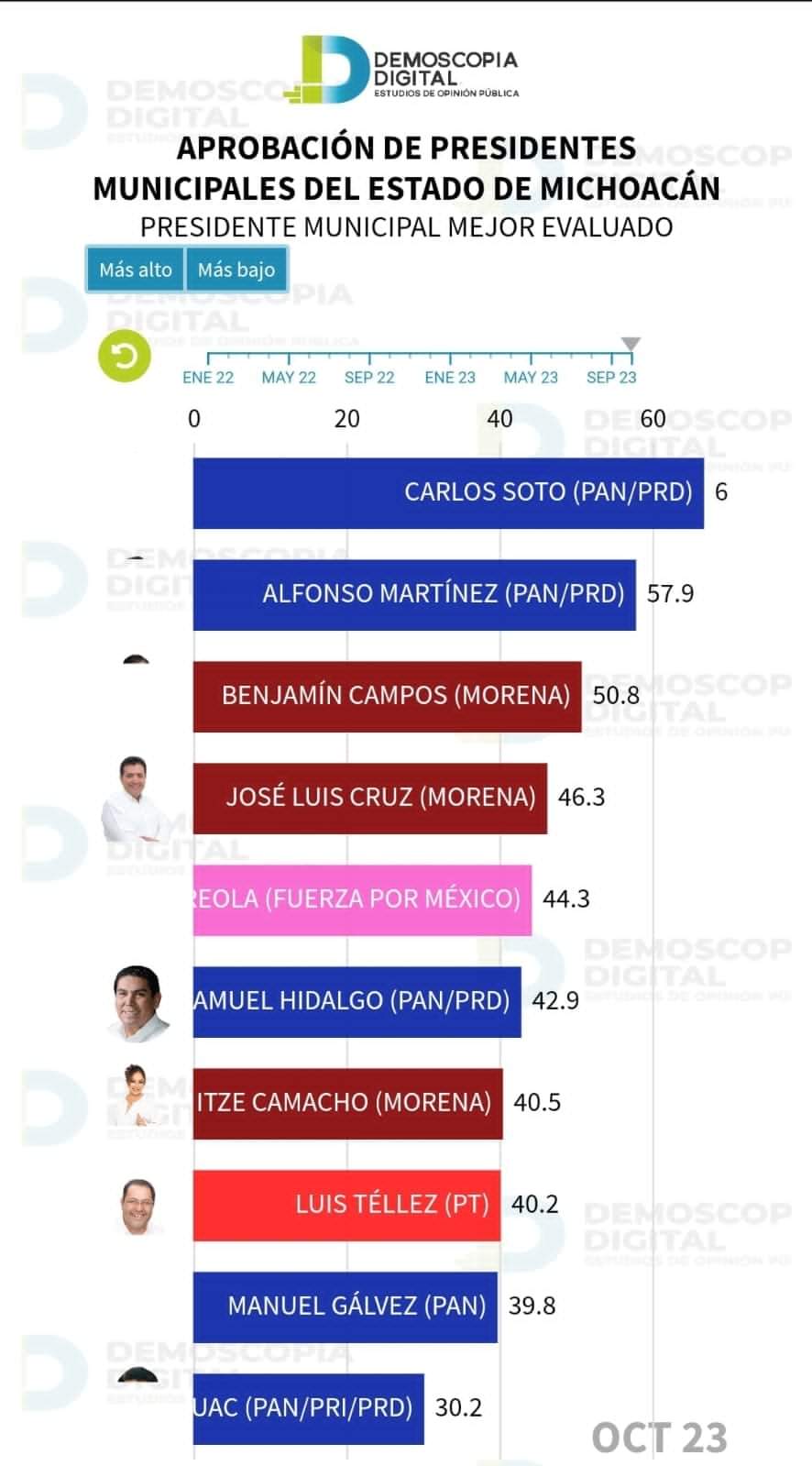Jump to MAY 23 on timeline

pyautogui.click(x=531, y=377)
